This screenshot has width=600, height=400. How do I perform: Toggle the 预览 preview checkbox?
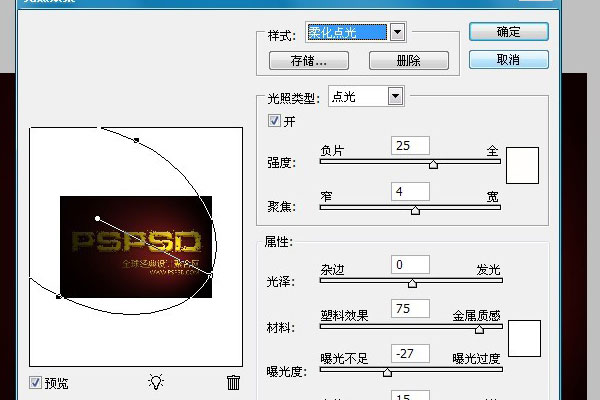click(36, 381)
